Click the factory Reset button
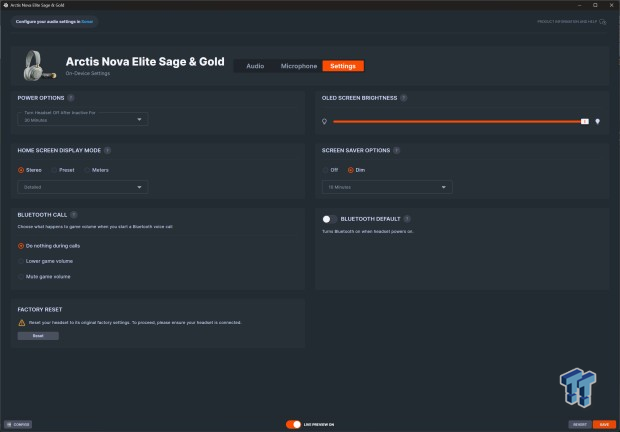 pyautogui.click(x=38, y=336)
